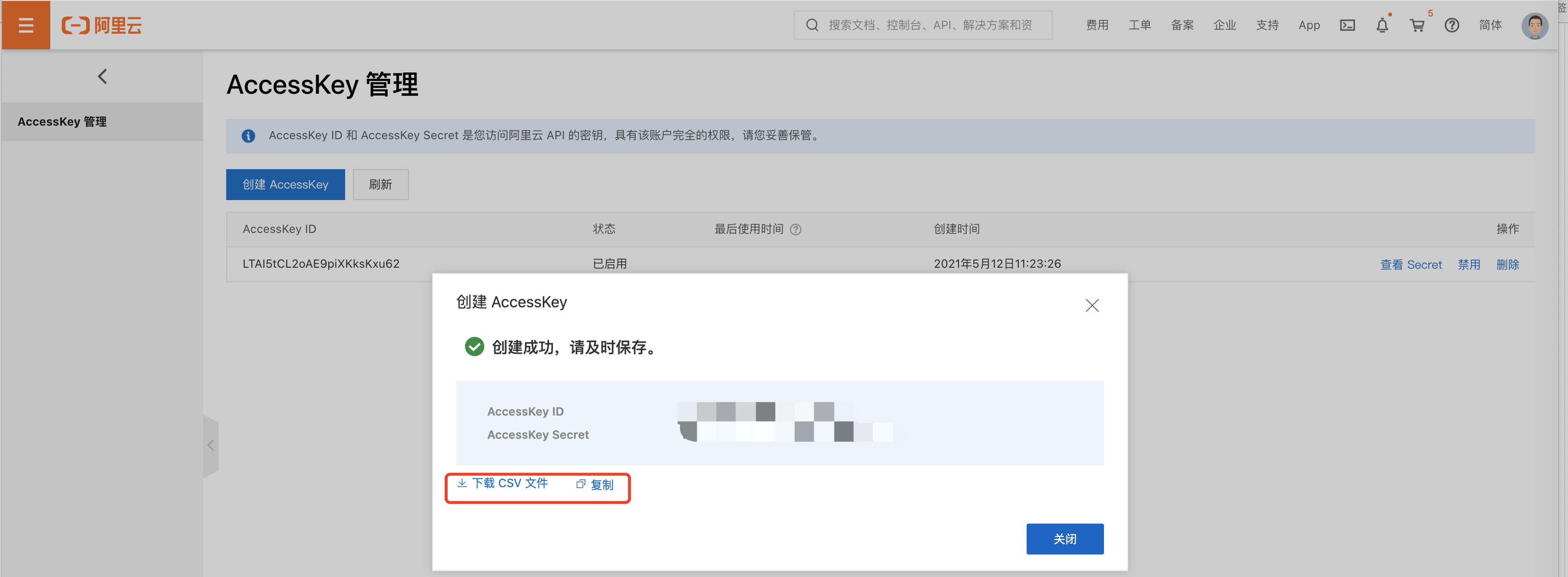Collapse the left sidebar panel handle
Image resolution: width=1568 pixels, height=577 pixels.
[211, 445]
